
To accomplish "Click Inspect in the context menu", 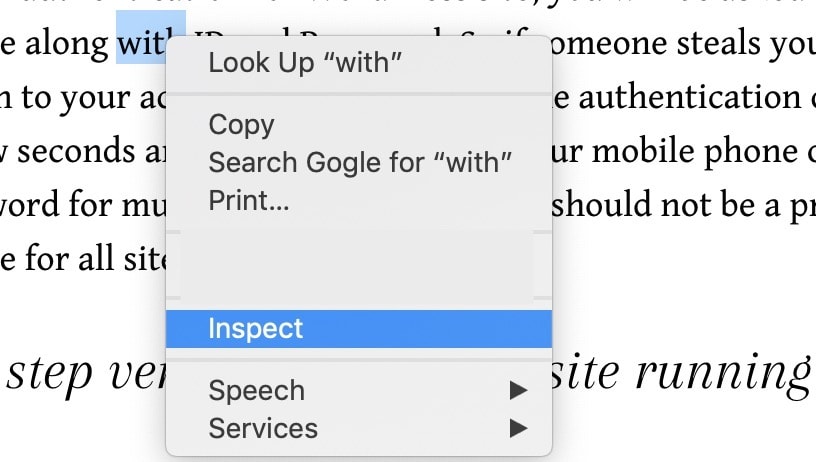I will [256, 329].
